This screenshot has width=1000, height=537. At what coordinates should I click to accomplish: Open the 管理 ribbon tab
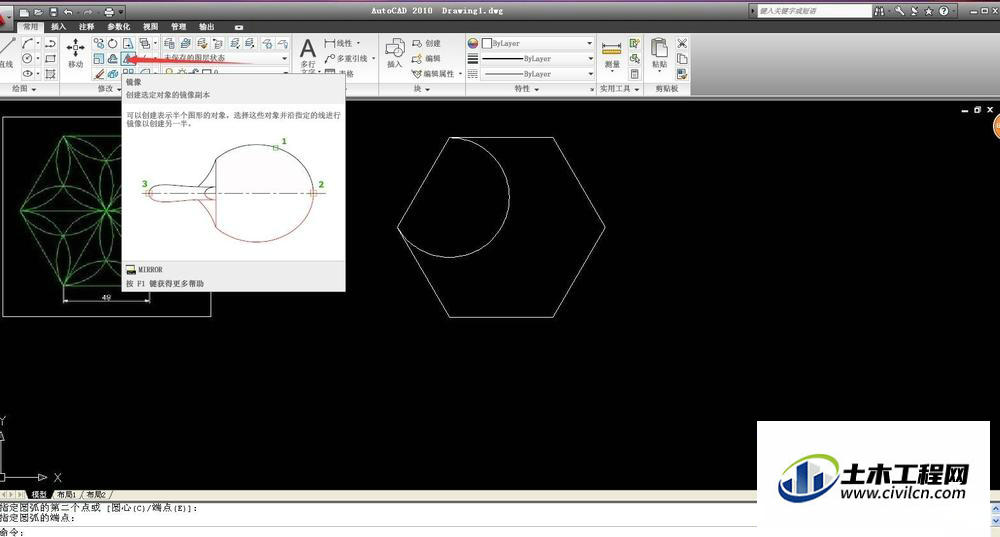point(179,27)
